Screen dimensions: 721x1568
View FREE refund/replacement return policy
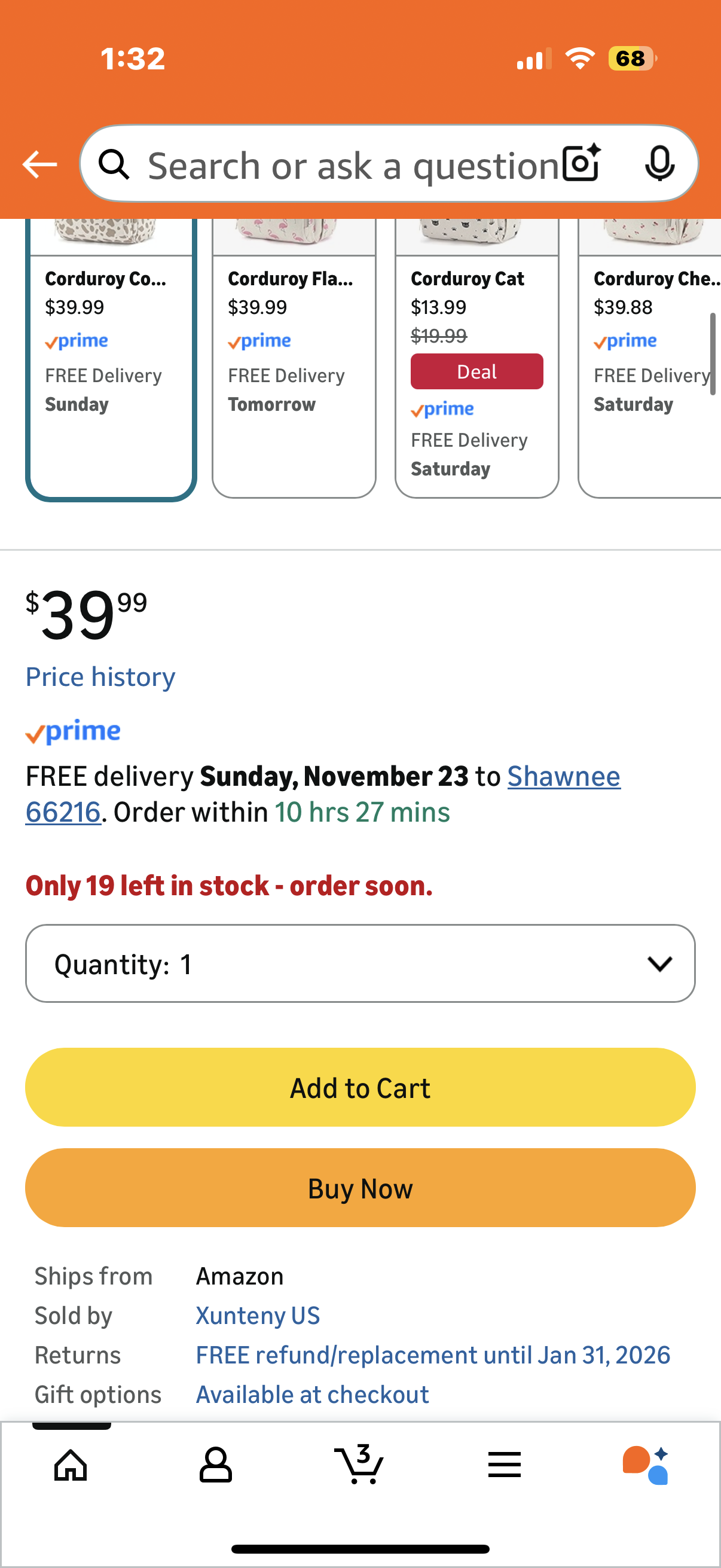tap(433, 1355)
